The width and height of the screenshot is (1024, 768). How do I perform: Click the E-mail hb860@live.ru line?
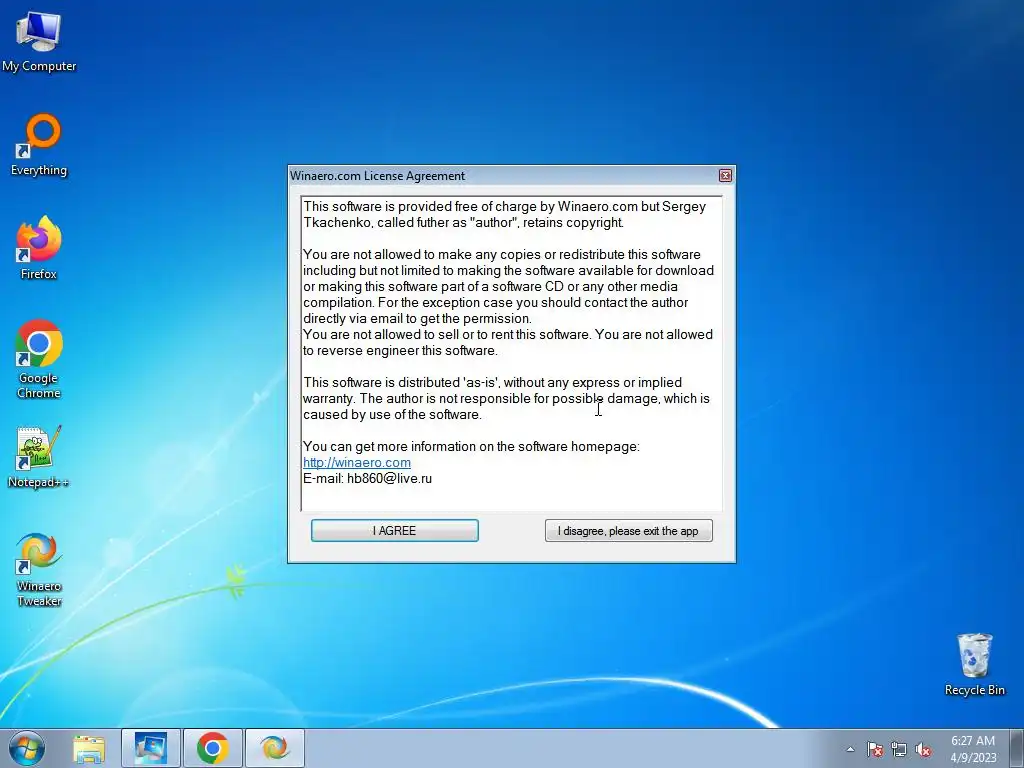tap(367, 478)
